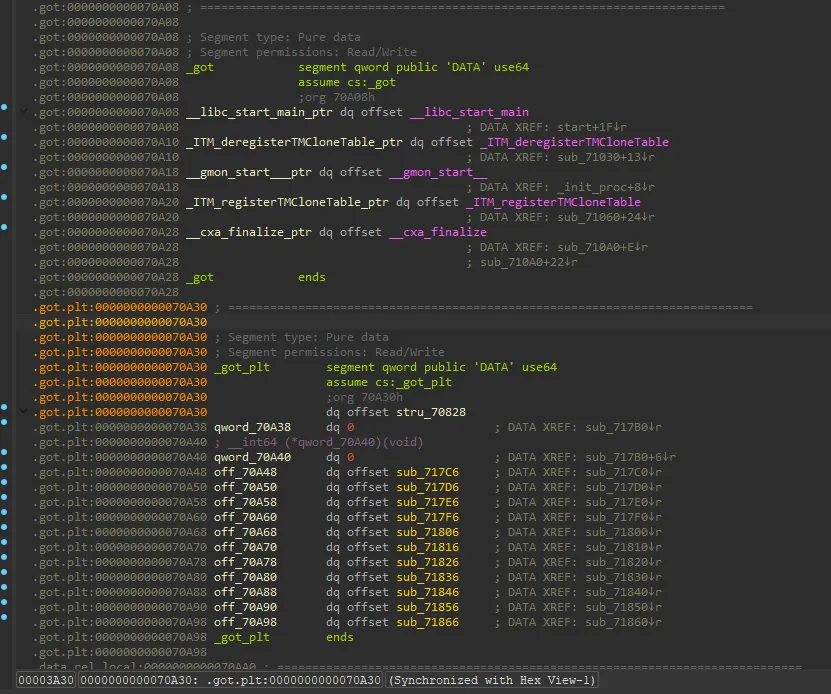Image resolution: width=831 pixels, height=694 pixels.
Task: Click the margin dot beside _ITM_deregisterTMCloneTable_ptr
Action: tap(4, 137)
